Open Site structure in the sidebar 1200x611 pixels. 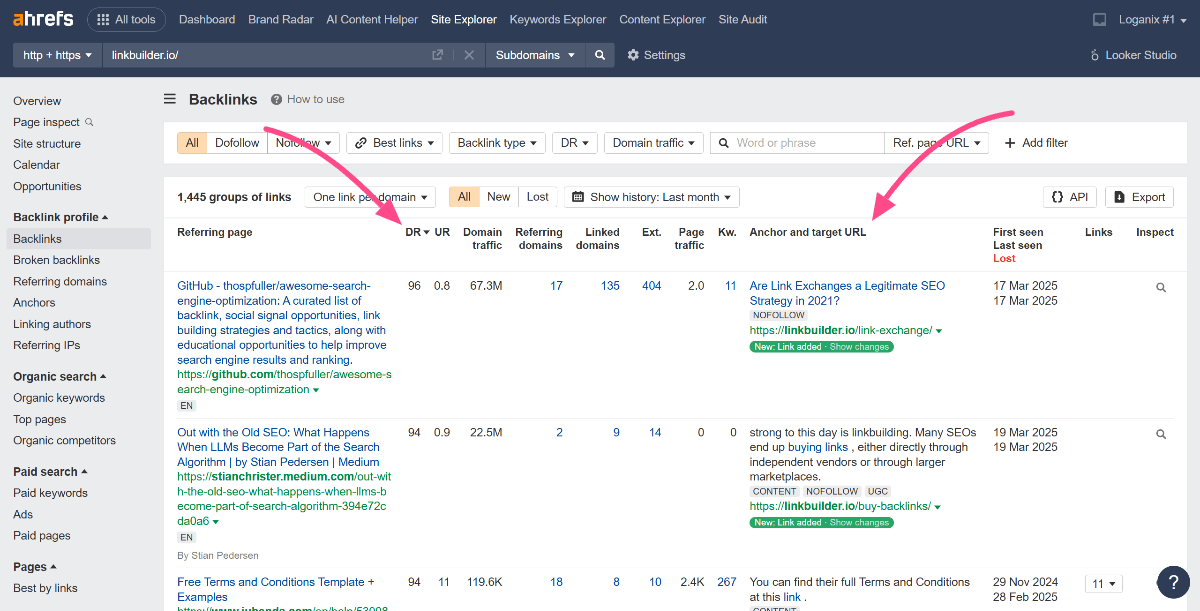(47, 144)
